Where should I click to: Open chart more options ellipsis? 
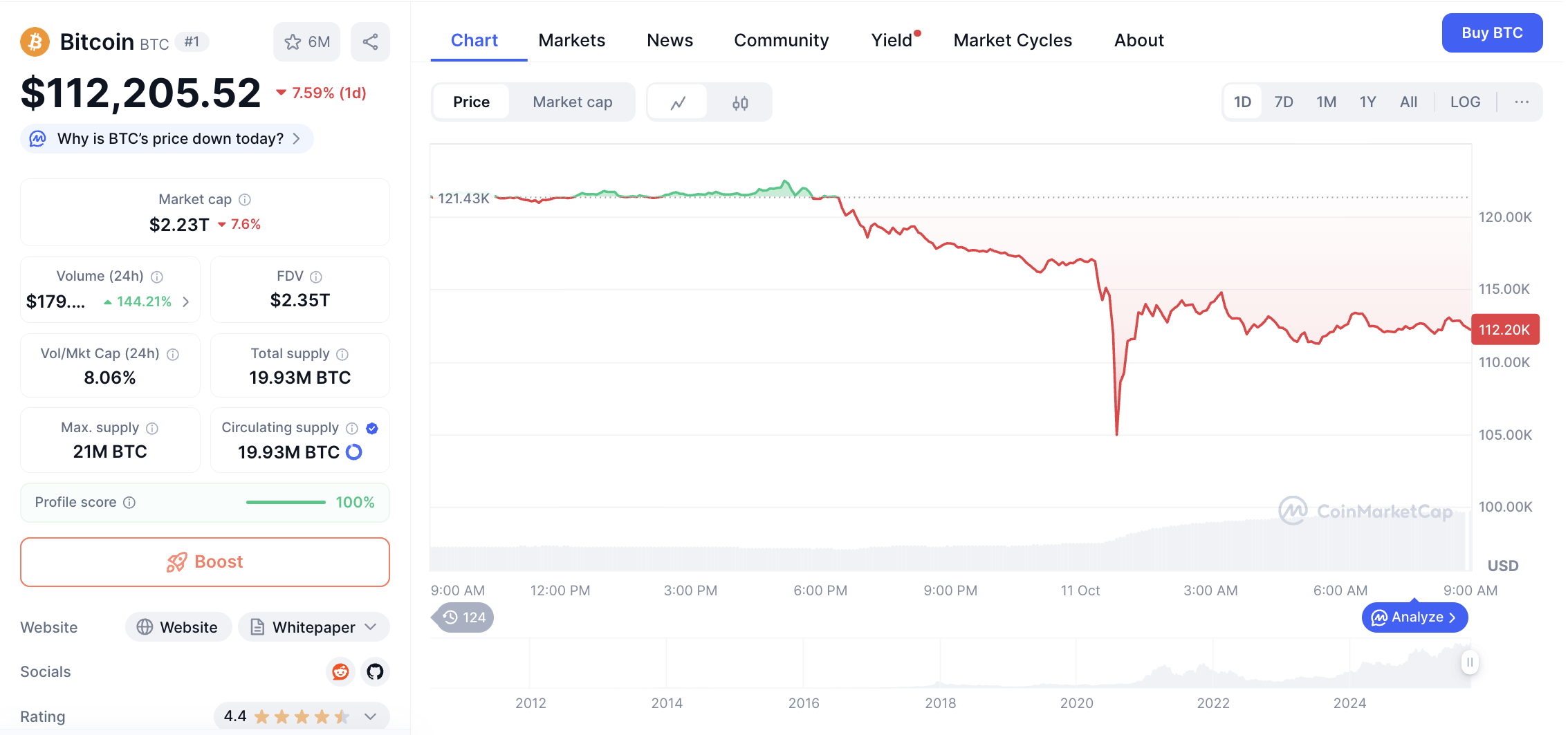1522,102
